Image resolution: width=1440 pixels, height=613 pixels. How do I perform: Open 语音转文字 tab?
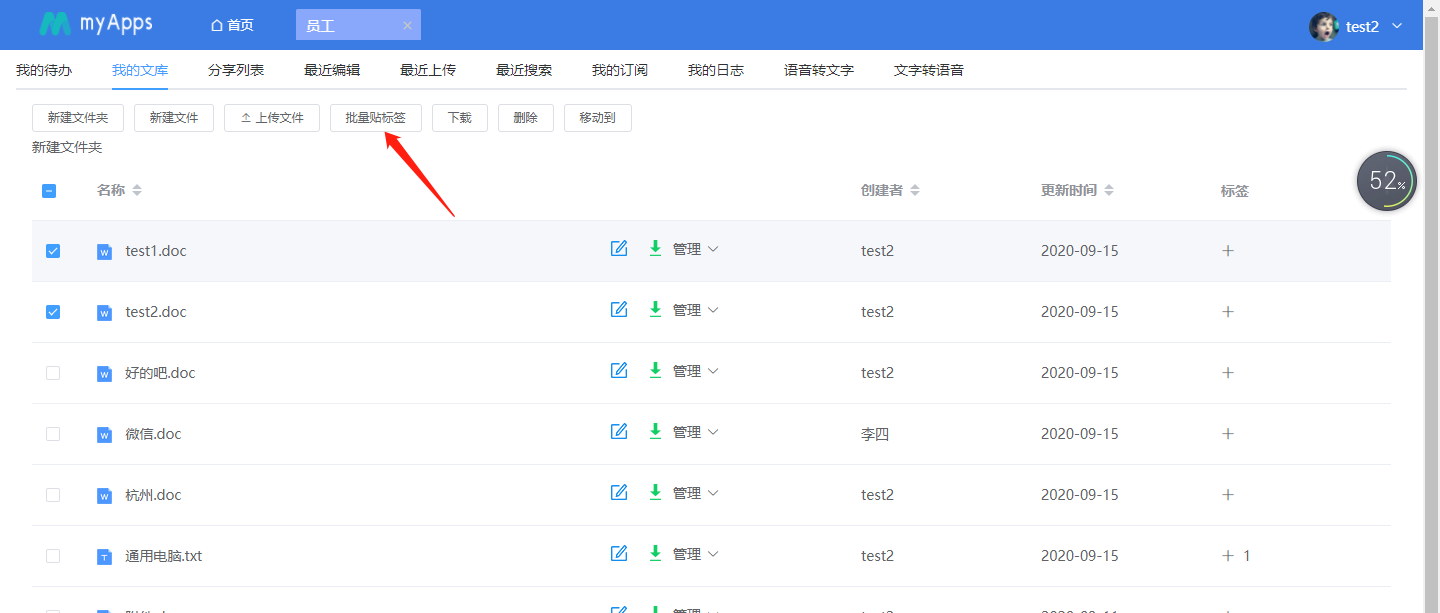[x=819, y=70]
